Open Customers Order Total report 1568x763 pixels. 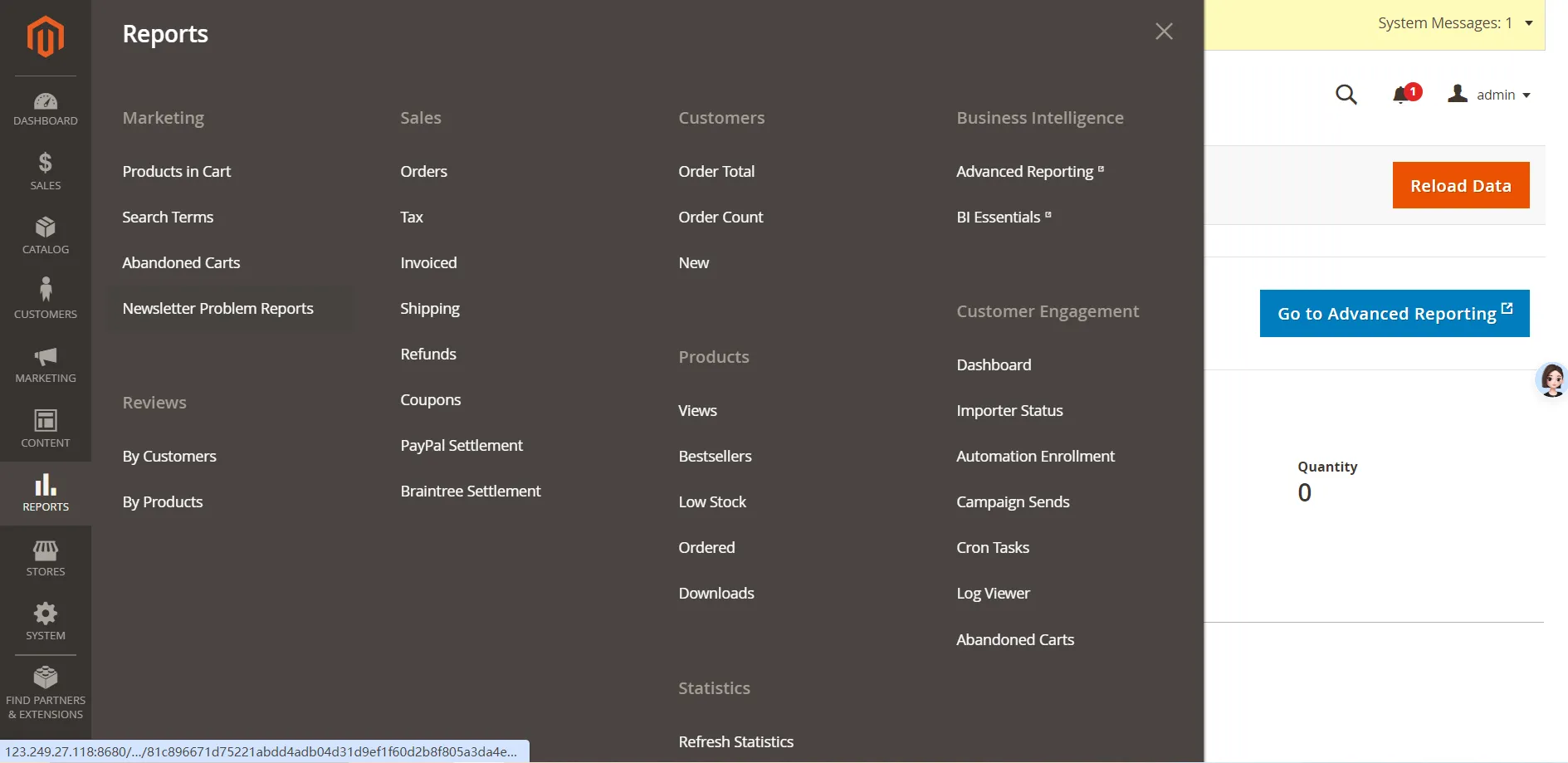(x=717, y=172)
